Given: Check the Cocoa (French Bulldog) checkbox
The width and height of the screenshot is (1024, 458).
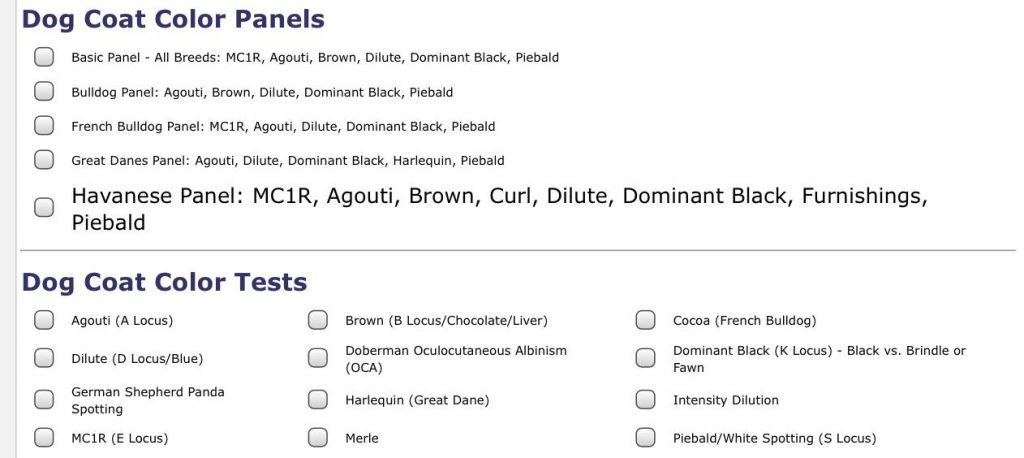Looking at the screenshot, I should pyautogui.click(x=646, y=321).
